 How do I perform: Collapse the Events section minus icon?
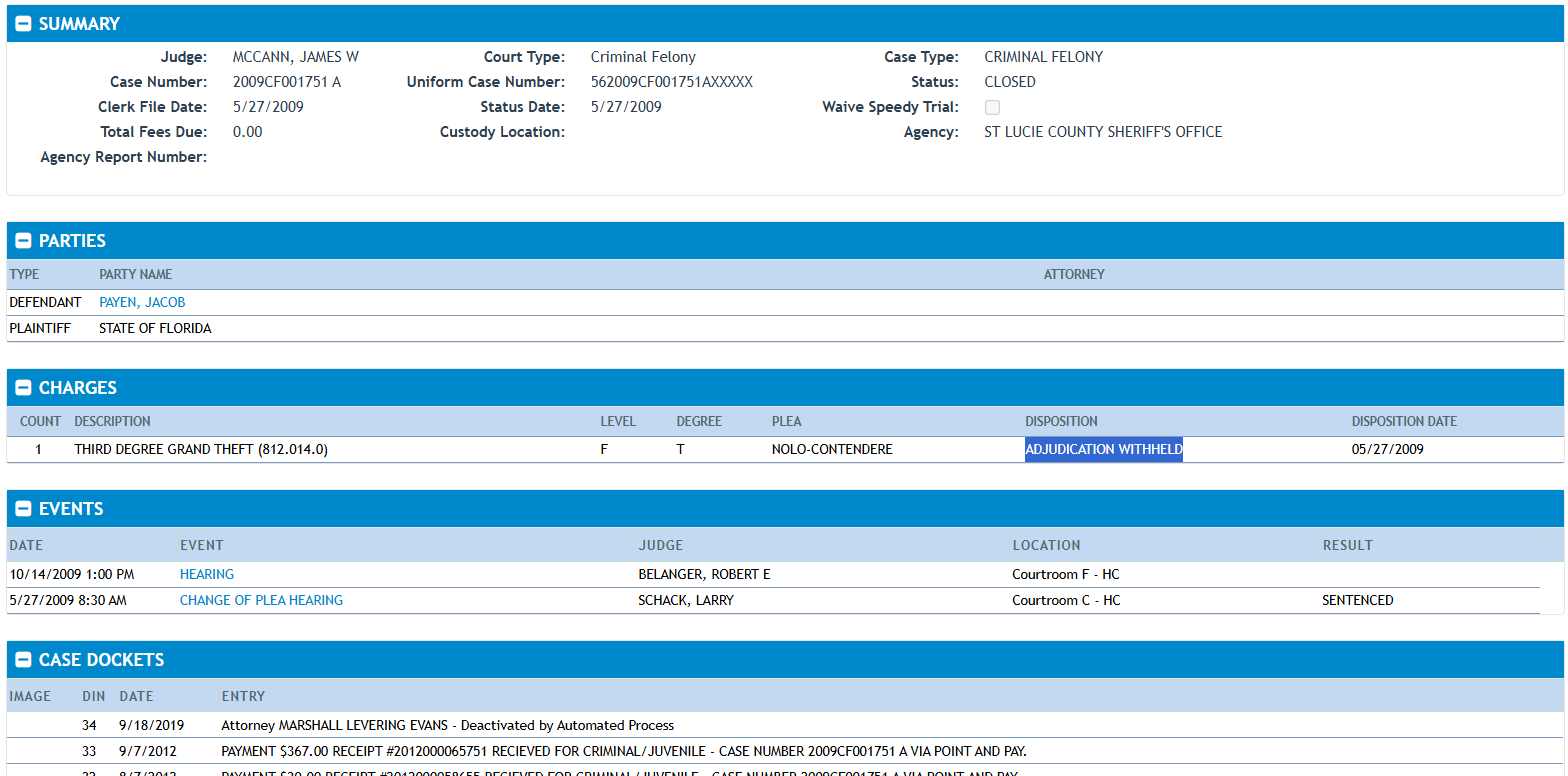[x=23, y=509]
